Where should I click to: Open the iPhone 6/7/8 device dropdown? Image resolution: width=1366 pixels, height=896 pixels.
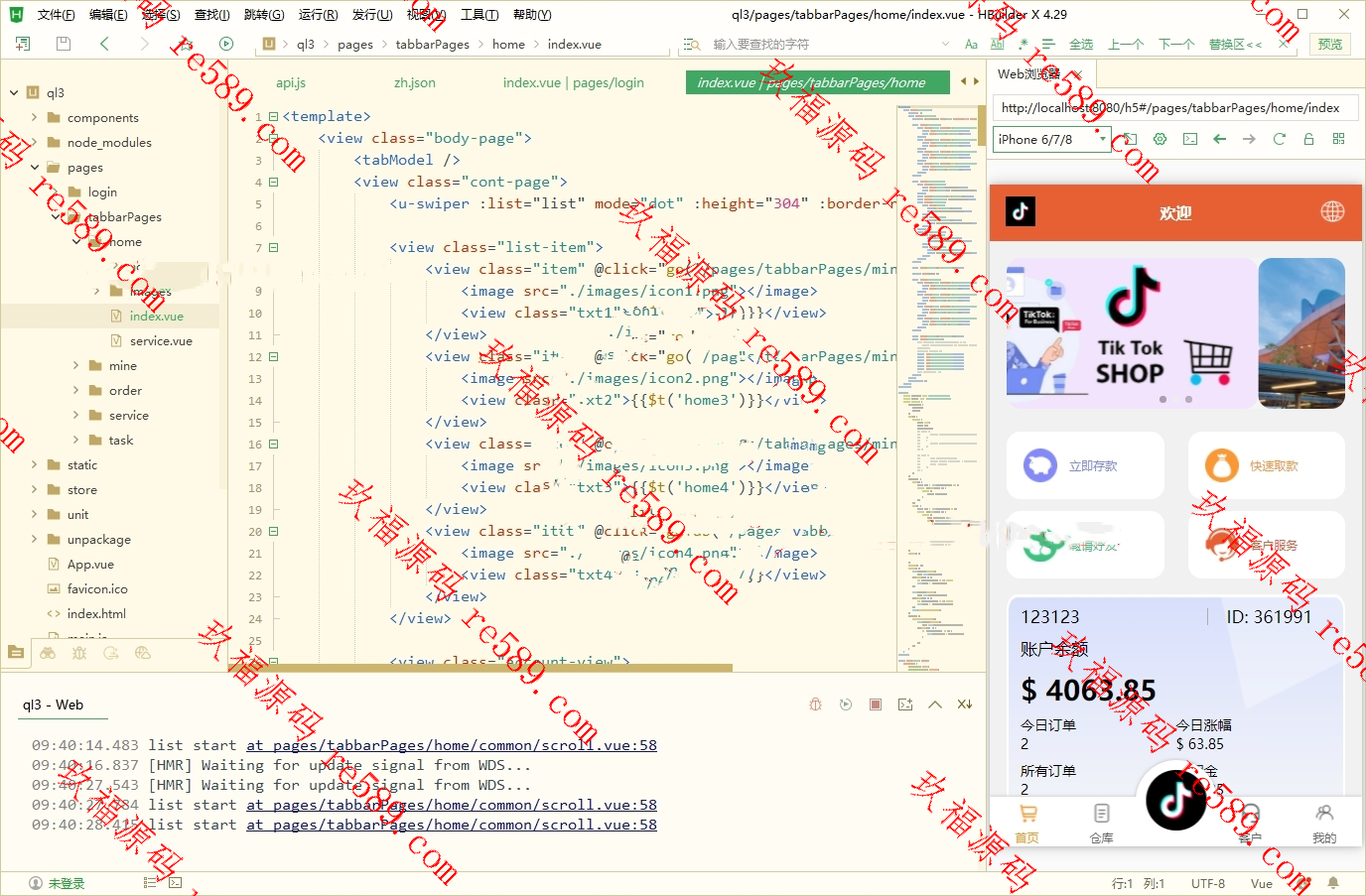point(1052,140)
